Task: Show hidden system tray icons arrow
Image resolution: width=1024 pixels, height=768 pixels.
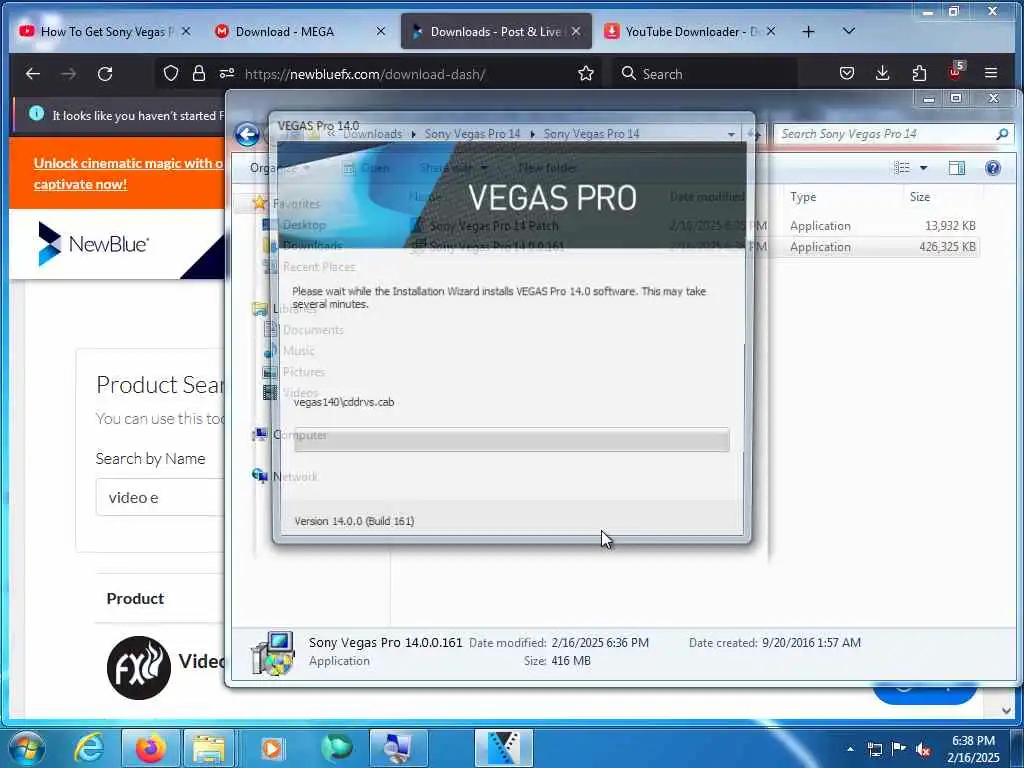Action: point(850,749)
